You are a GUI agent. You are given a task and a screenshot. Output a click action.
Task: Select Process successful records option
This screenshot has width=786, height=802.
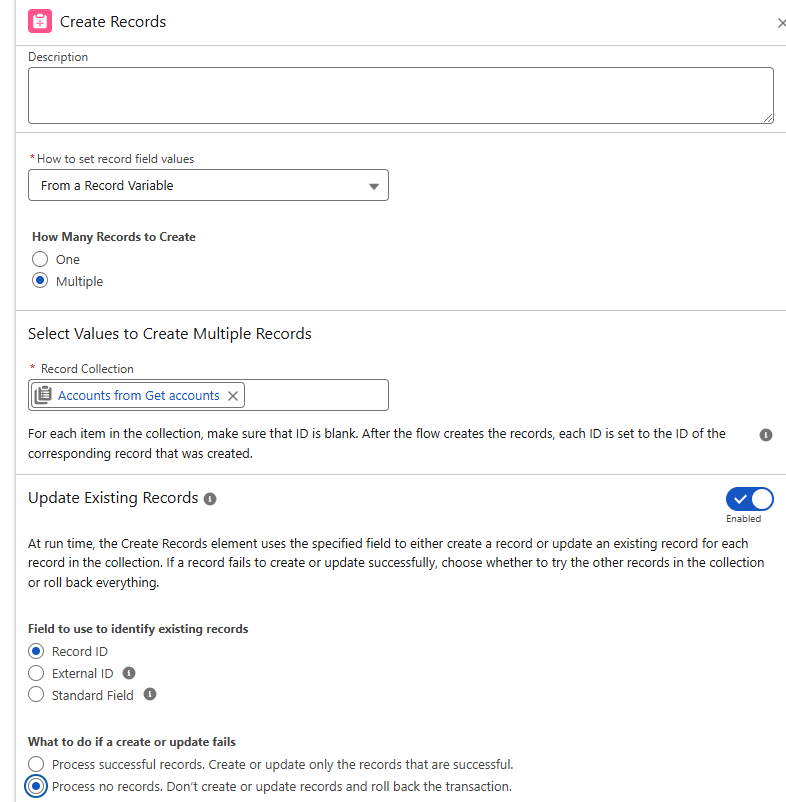point(36,764)
